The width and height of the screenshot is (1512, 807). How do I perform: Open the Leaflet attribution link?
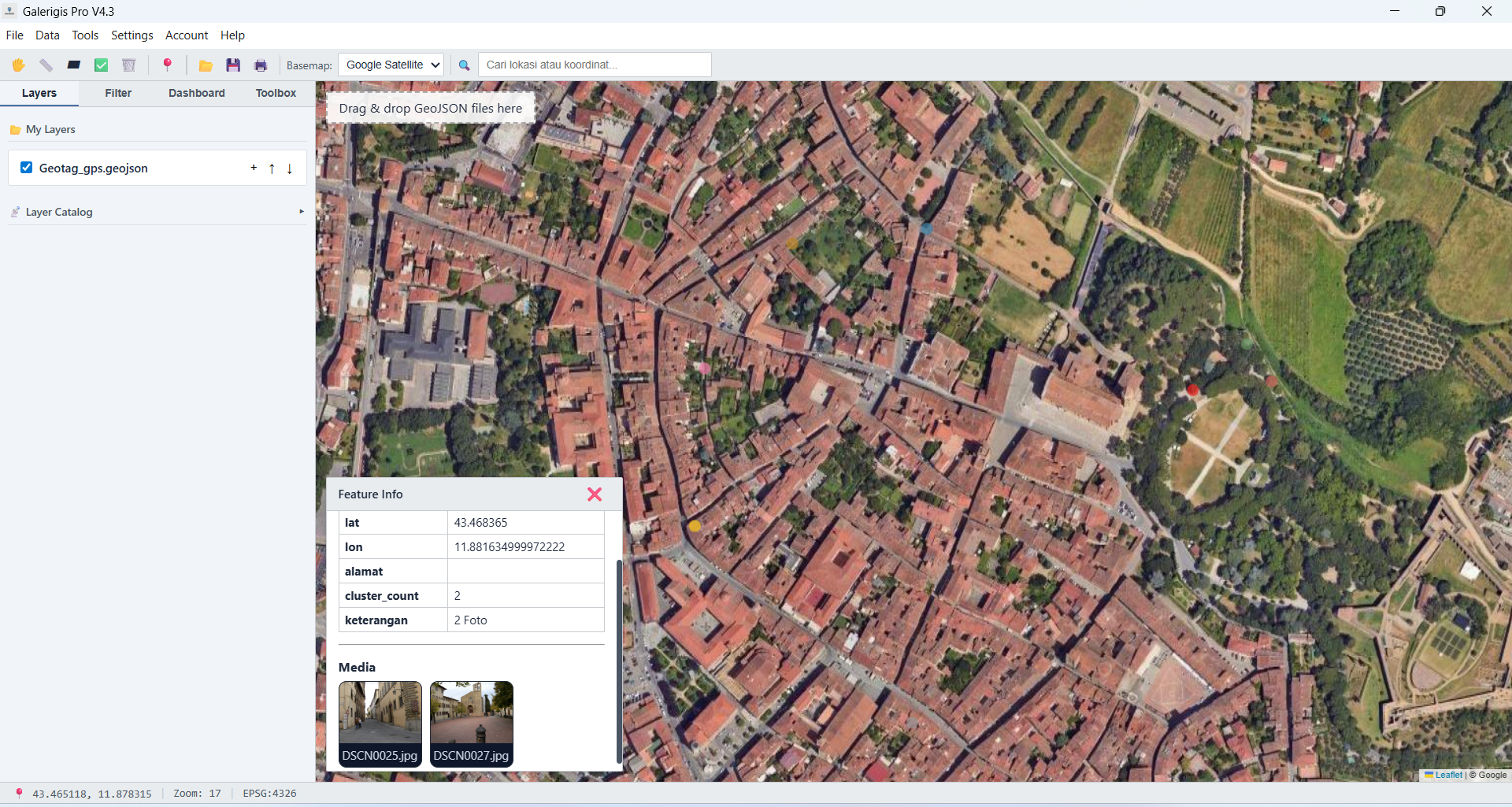(x=1448, y=775)
